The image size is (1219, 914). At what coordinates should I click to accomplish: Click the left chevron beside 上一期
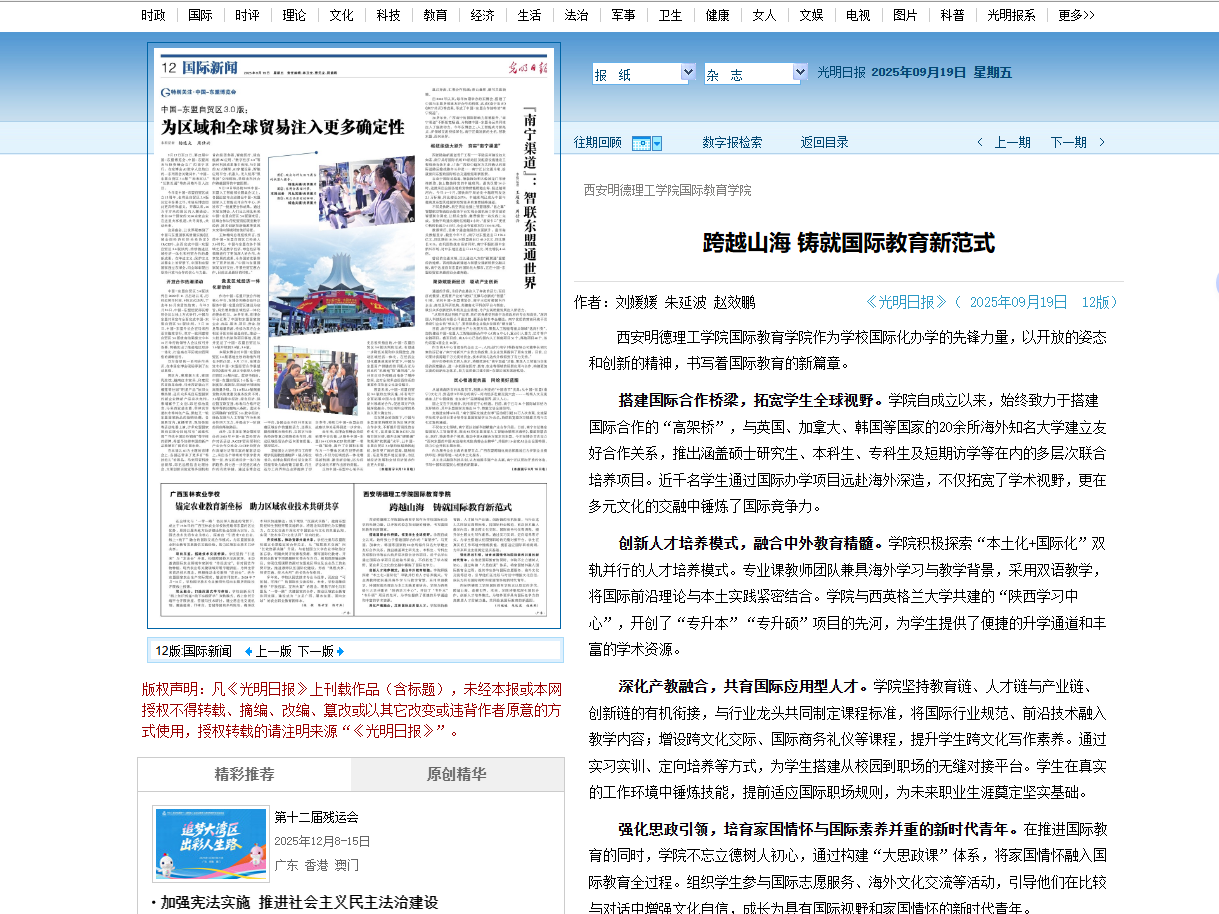tap(980, 142)
